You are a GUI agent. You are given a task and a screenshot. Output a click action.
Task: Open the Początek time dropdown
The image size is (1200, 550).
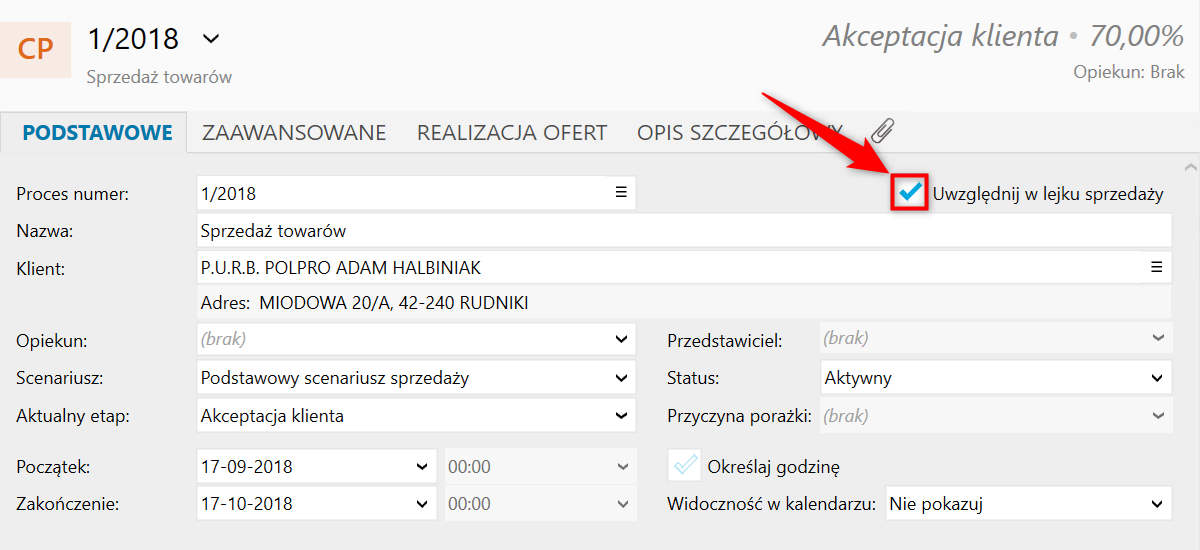tap(540, 466)
